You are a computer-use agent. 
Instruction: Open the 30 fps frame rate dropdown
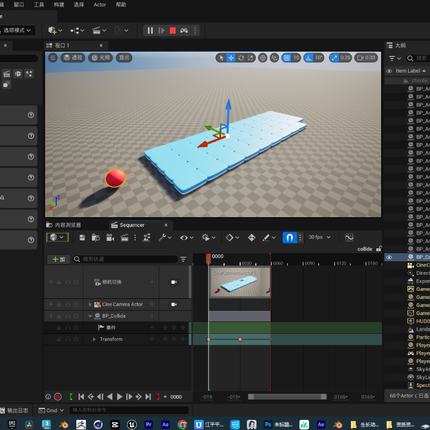[319, 237]
